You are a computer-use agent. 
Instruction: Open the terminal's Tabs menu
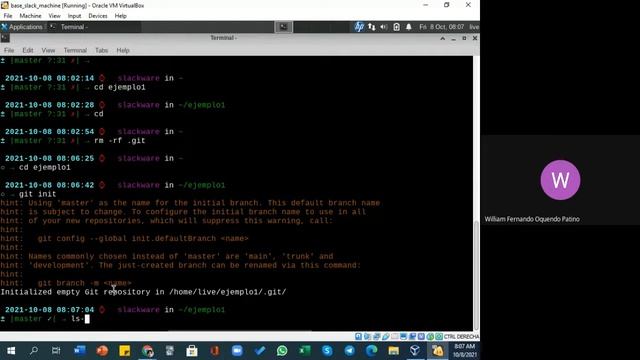tap(102, 51)
